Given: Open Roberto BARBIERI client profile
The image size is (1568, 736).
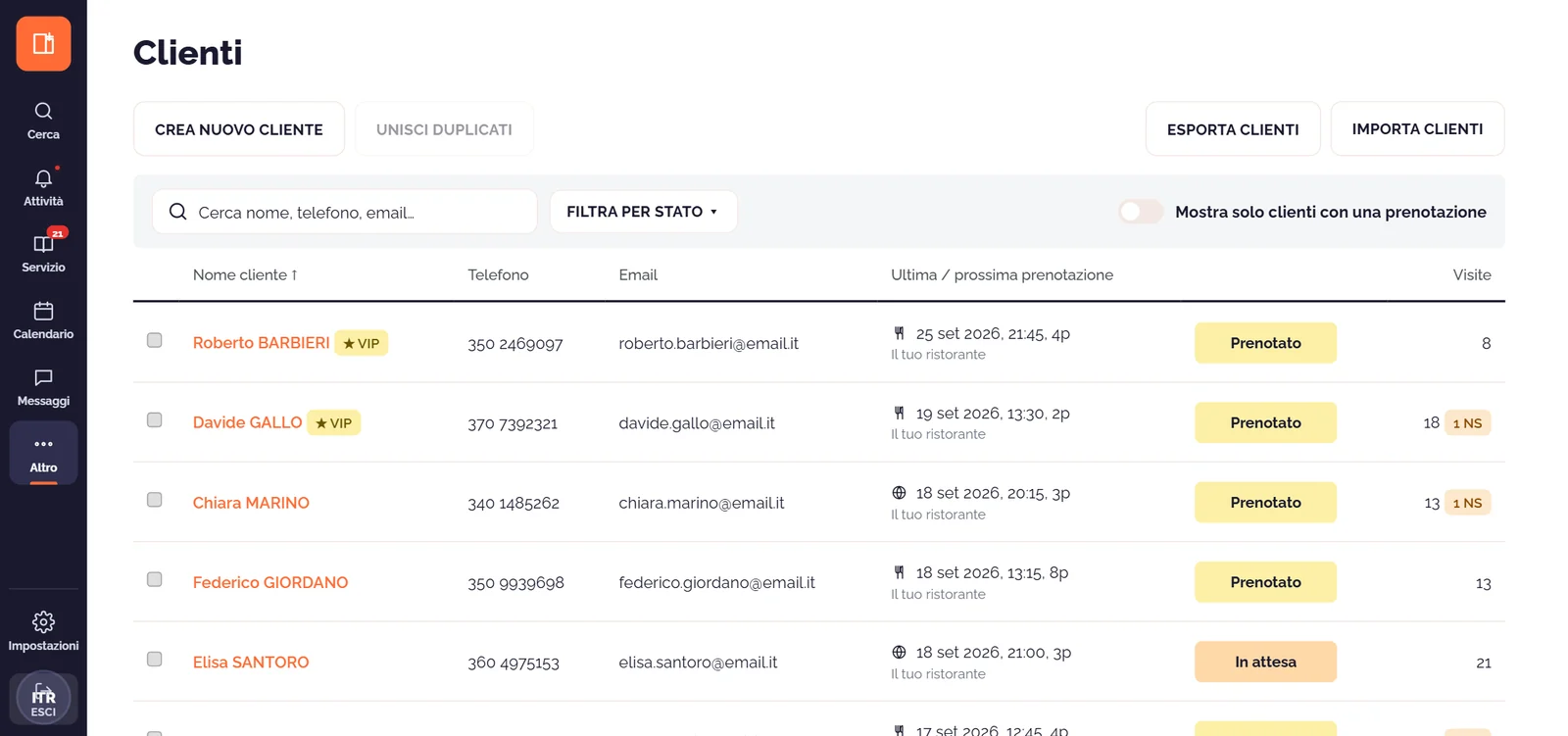Looking at the screenshot, I should click(x=261, y=343).
